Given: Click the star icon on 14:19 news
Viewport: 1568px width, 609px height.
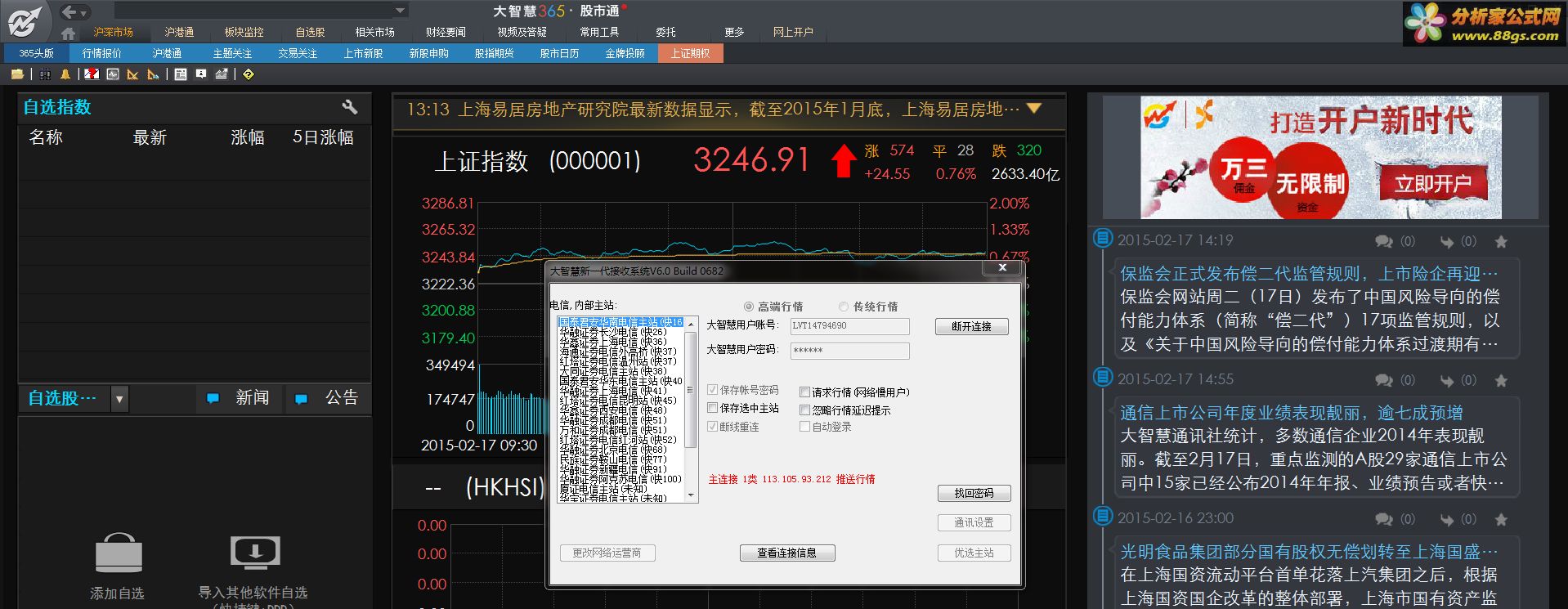Looking at the screenshot, I should point(1501,242).
